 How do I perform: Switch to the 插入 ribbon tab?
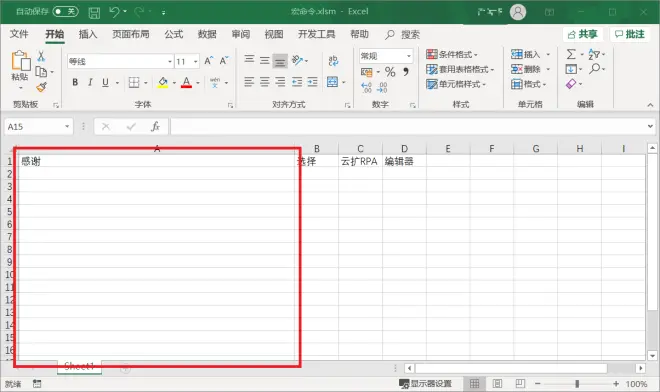click(x=88, y=34)
